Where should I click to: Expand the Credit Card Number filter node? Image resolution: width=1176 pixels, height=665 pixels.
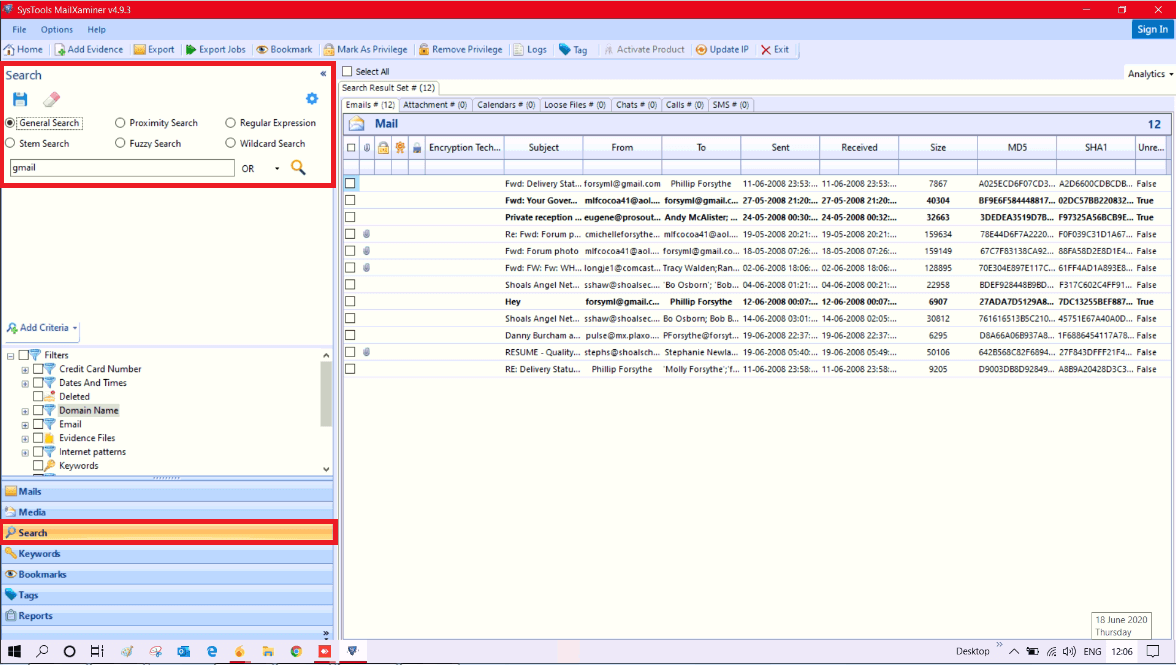(x=25, y=370)
